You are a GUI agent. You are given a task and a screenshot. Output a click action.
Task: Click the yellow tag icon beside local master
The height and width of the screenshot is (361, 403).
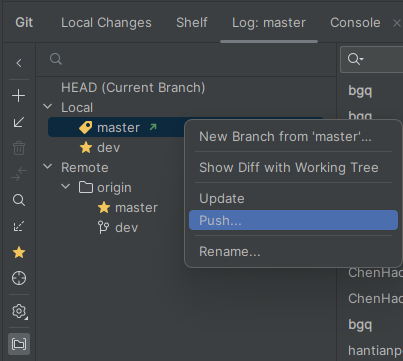[x=86, y=127]
